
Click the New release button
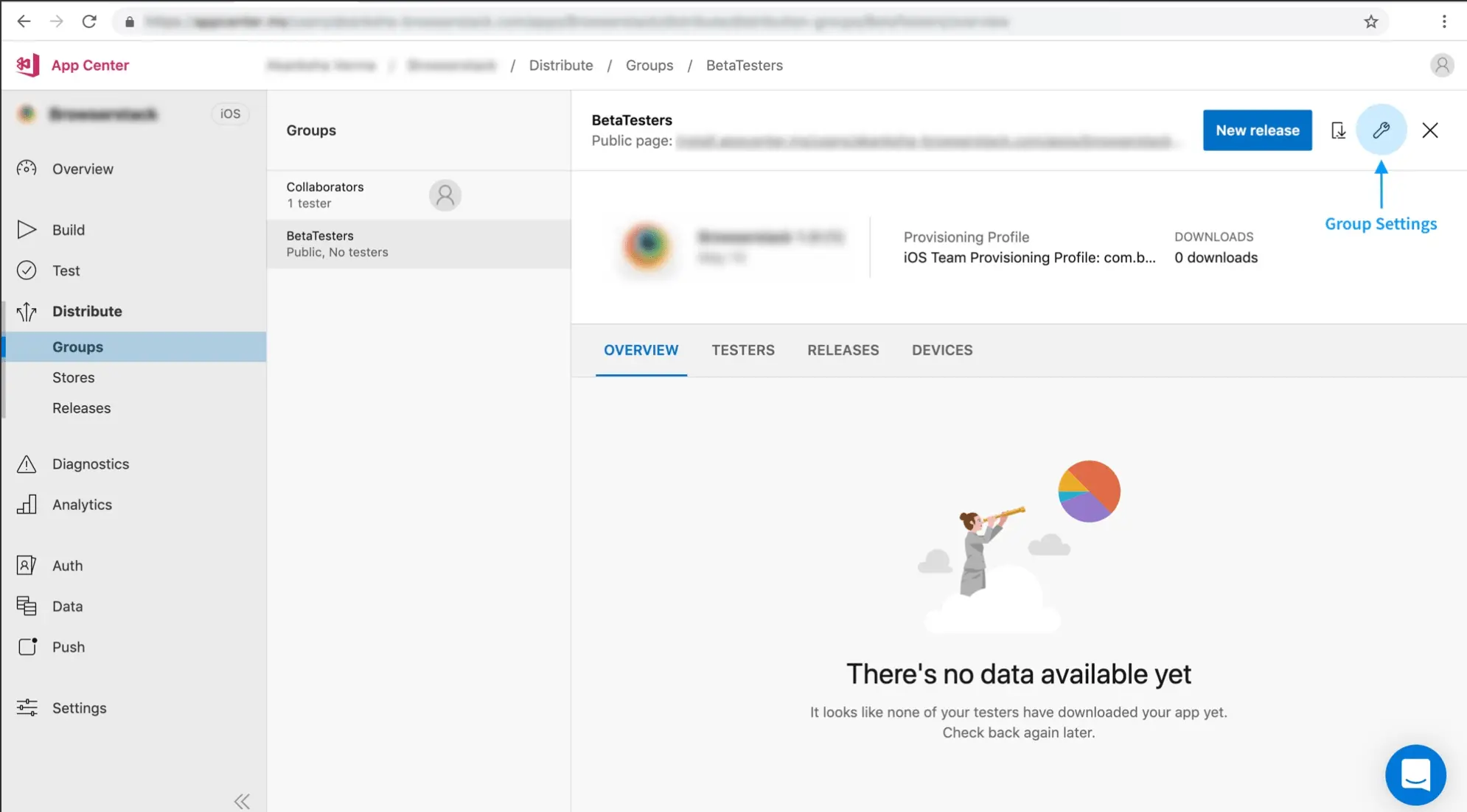pos(1257,130)
